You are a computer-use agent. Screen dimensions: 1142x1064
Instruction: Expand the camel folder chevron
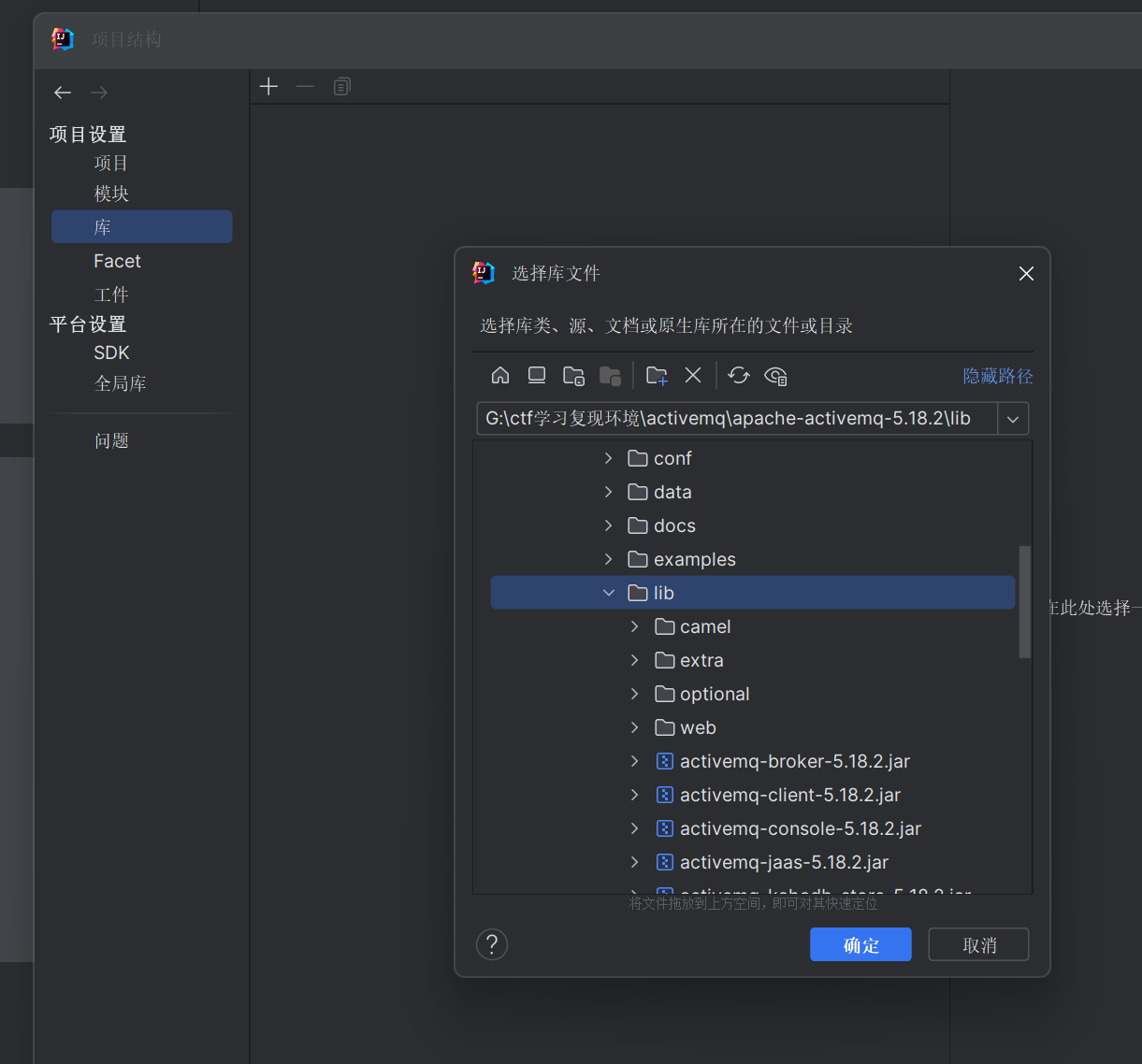pyautogui.click(x=635, y=626)
